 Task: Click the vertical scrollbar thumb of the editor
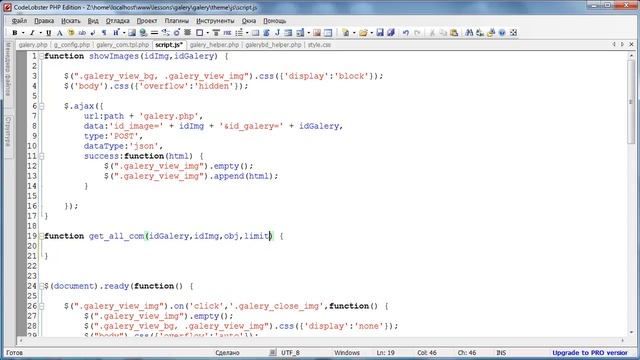coord(631,101)
